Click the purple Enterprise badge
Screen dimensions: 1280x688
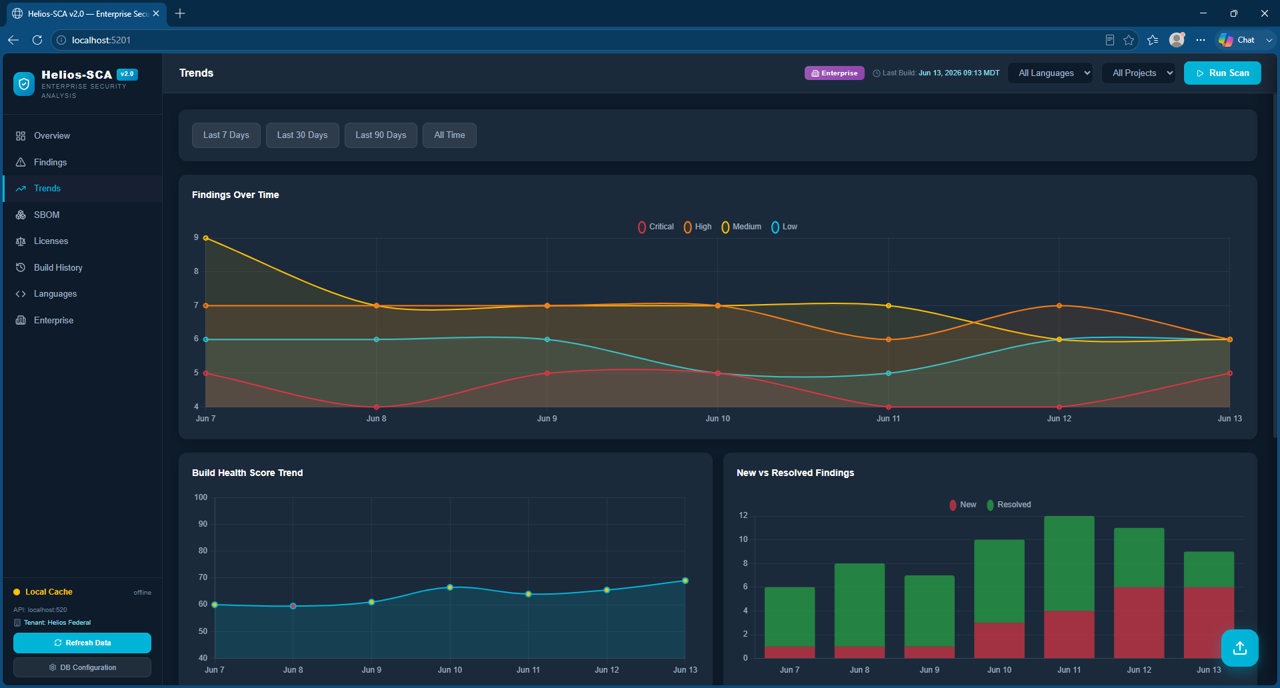(834, 73)
